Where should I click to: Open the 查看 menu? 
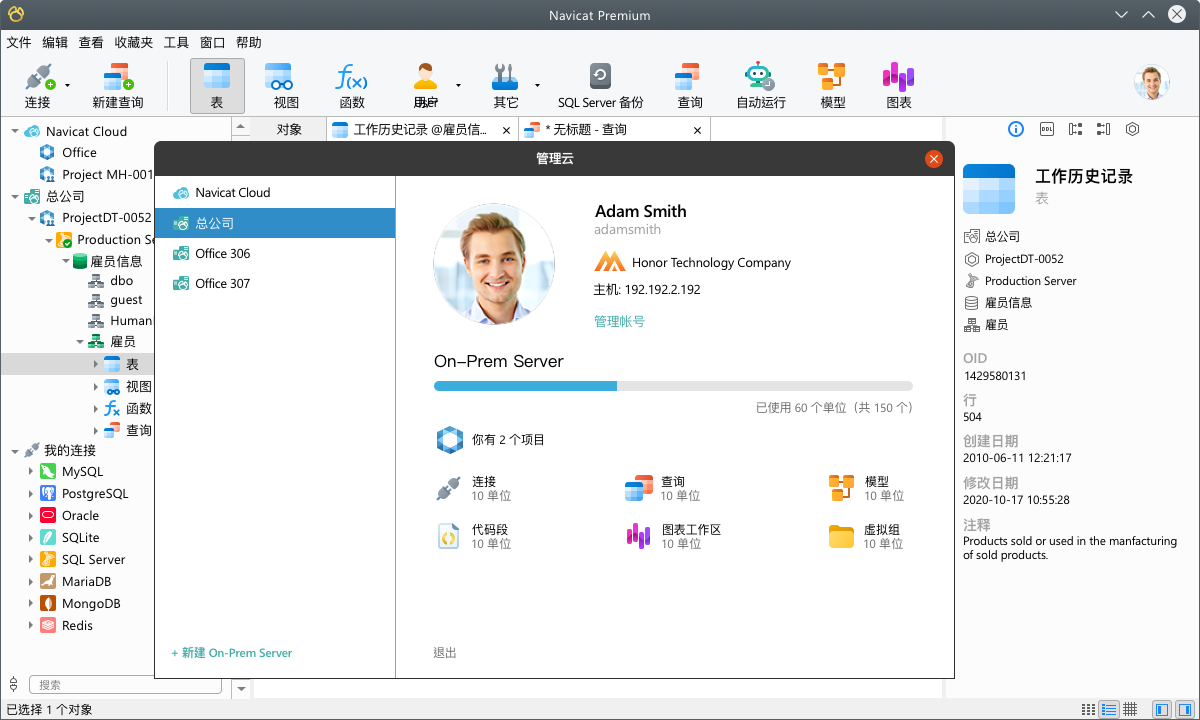91,42
